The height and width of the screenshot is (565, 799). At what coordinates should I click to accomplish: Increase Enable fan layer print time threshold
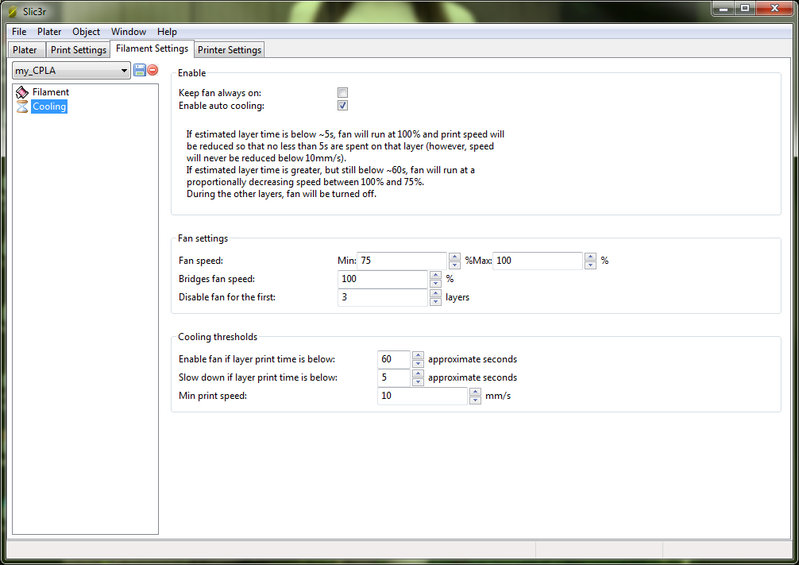click(x=417, y=354)
